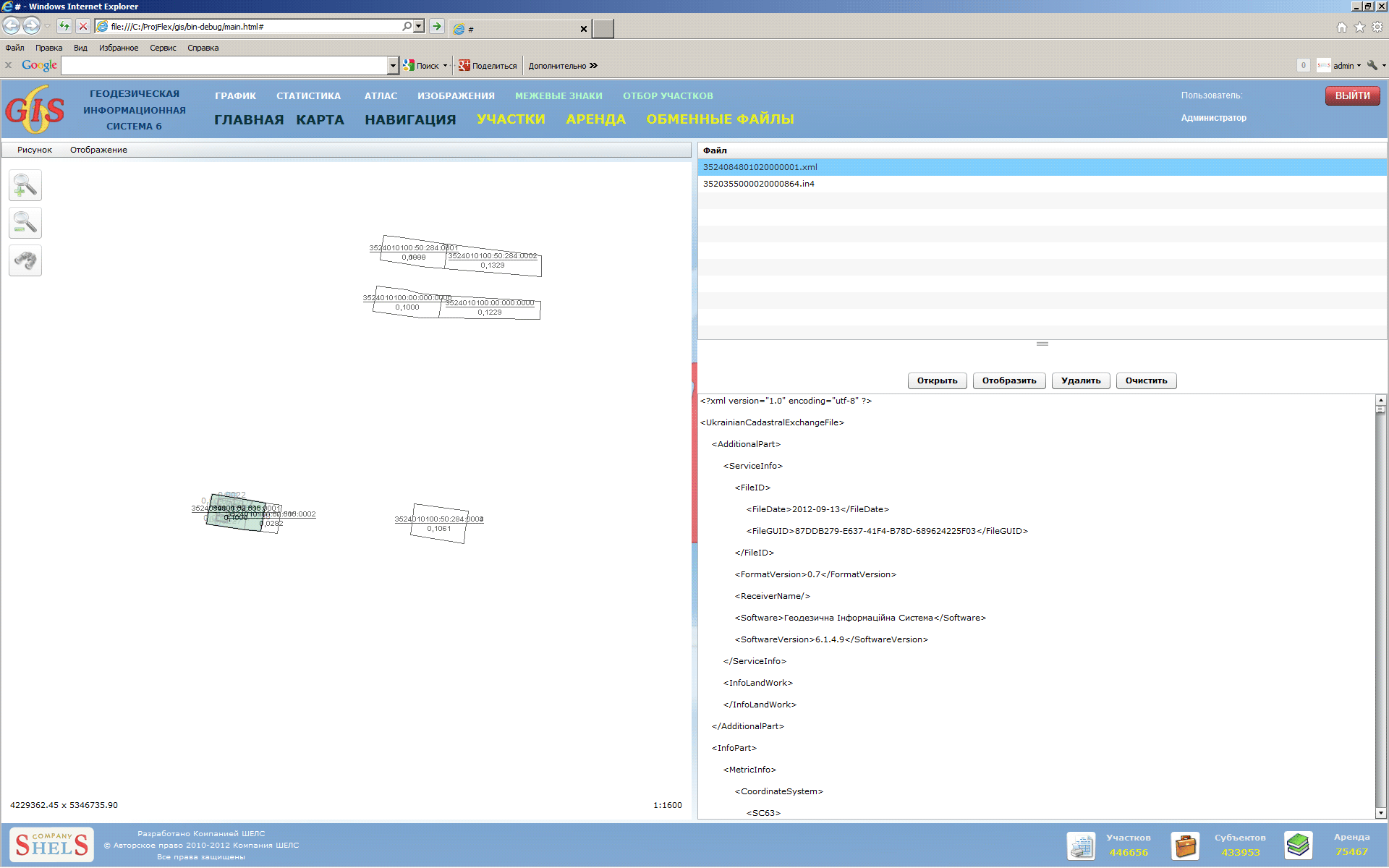The image size is (1389, 868).
Task: Click the Субъектов briefcase icon in footer
Action: (x=1185, y=845)
